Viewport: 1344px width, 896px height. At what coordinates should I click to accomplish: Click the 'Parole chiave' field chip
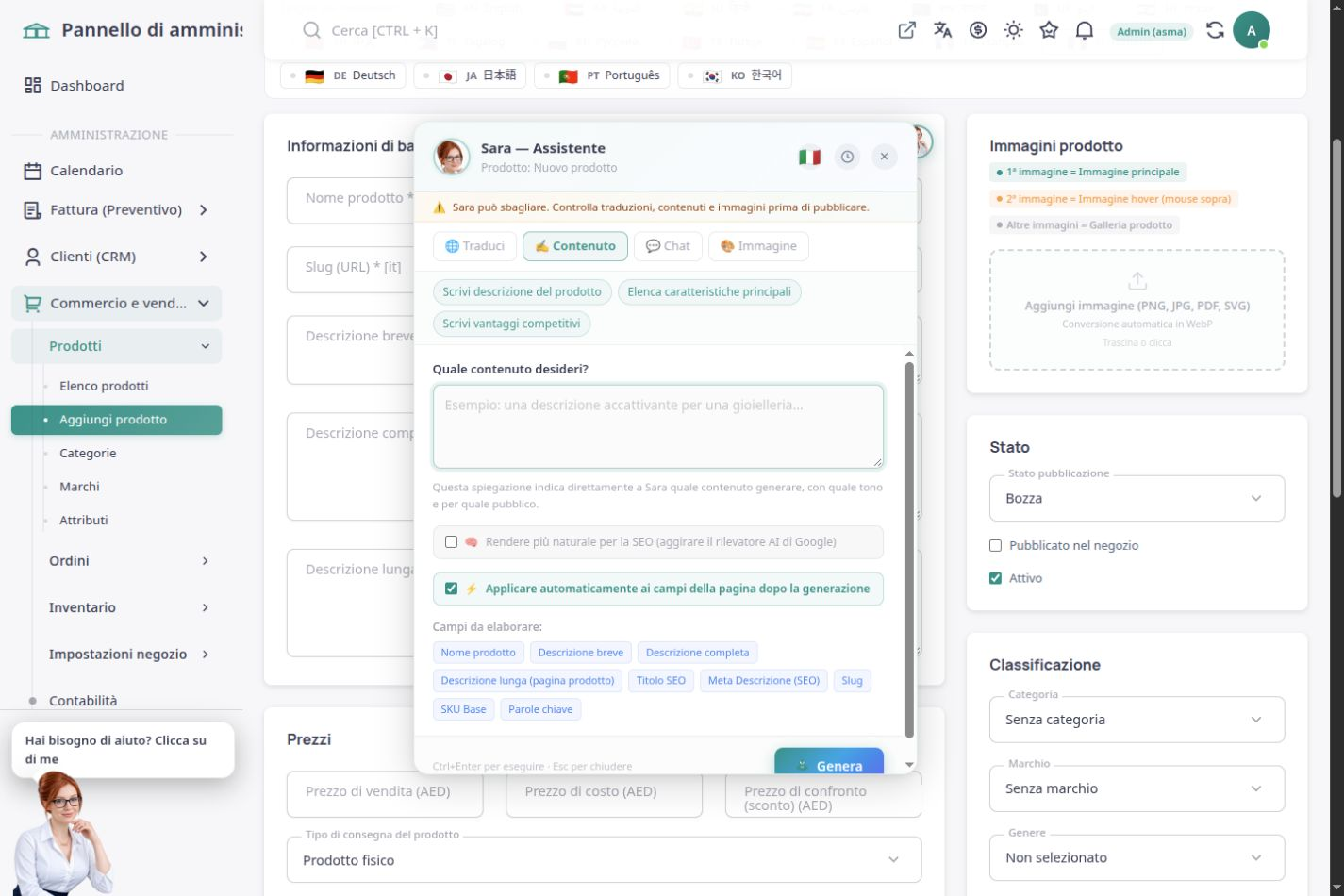pyautogui.click(x=540, y=709)
